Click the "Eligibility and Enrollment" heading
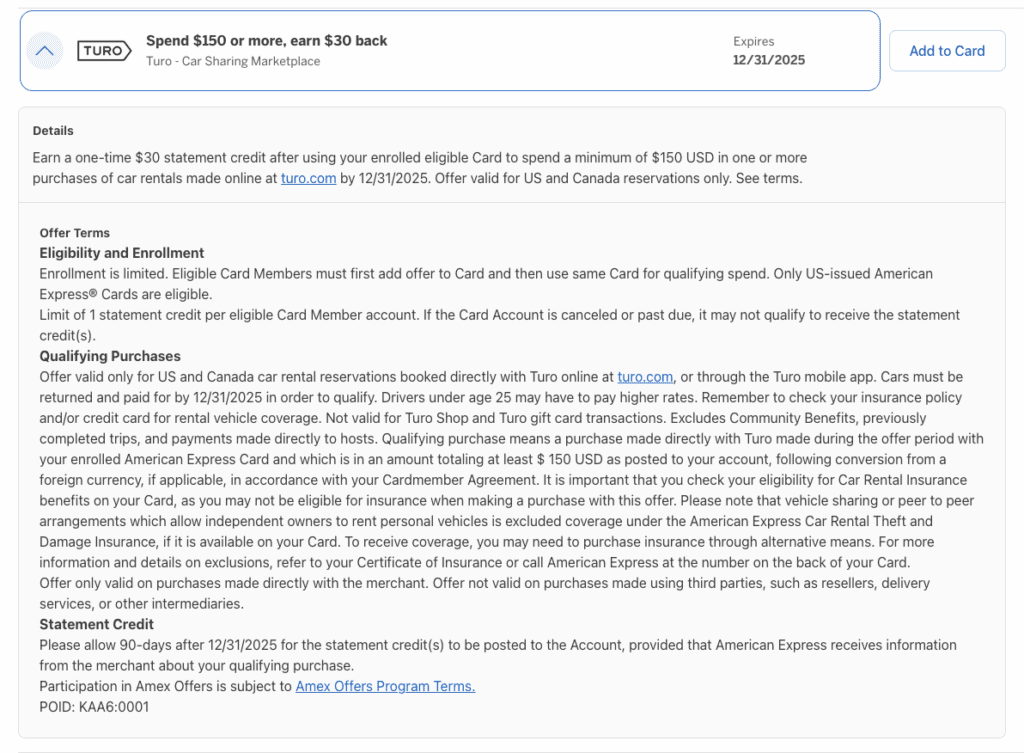The image size is (1024, 753). (x=122, y=253)
